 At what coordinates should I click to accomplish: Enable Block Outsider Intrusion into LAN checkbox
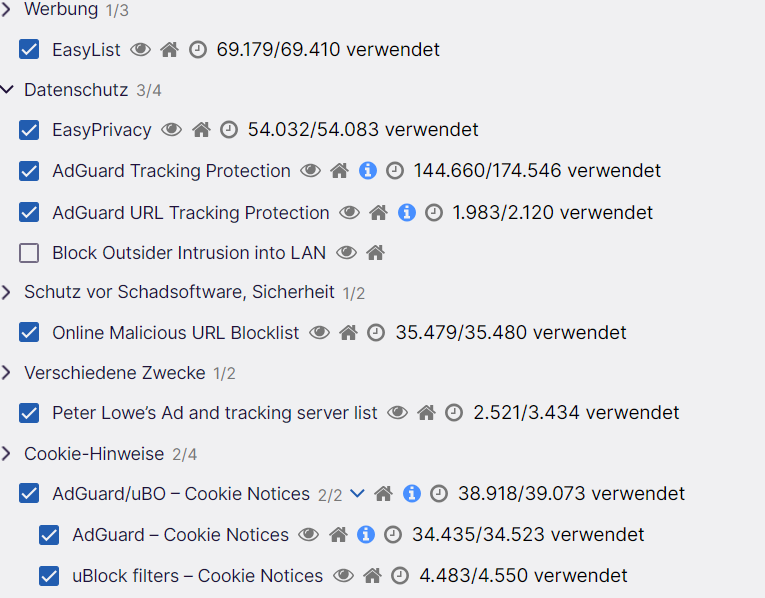point(30,253)
